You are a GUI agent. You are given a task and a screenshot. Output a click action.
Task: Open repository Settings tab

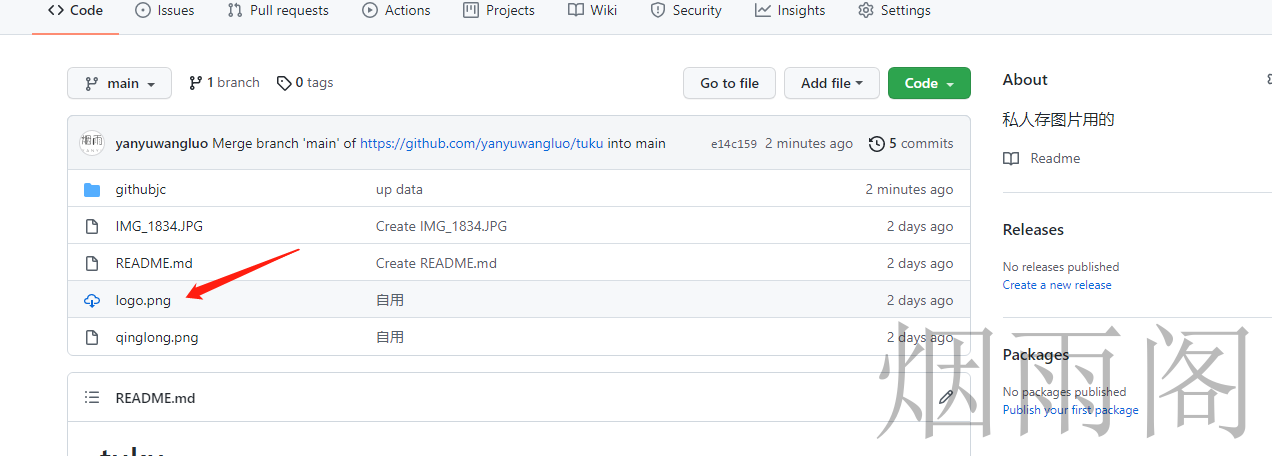tap(894, 10)
